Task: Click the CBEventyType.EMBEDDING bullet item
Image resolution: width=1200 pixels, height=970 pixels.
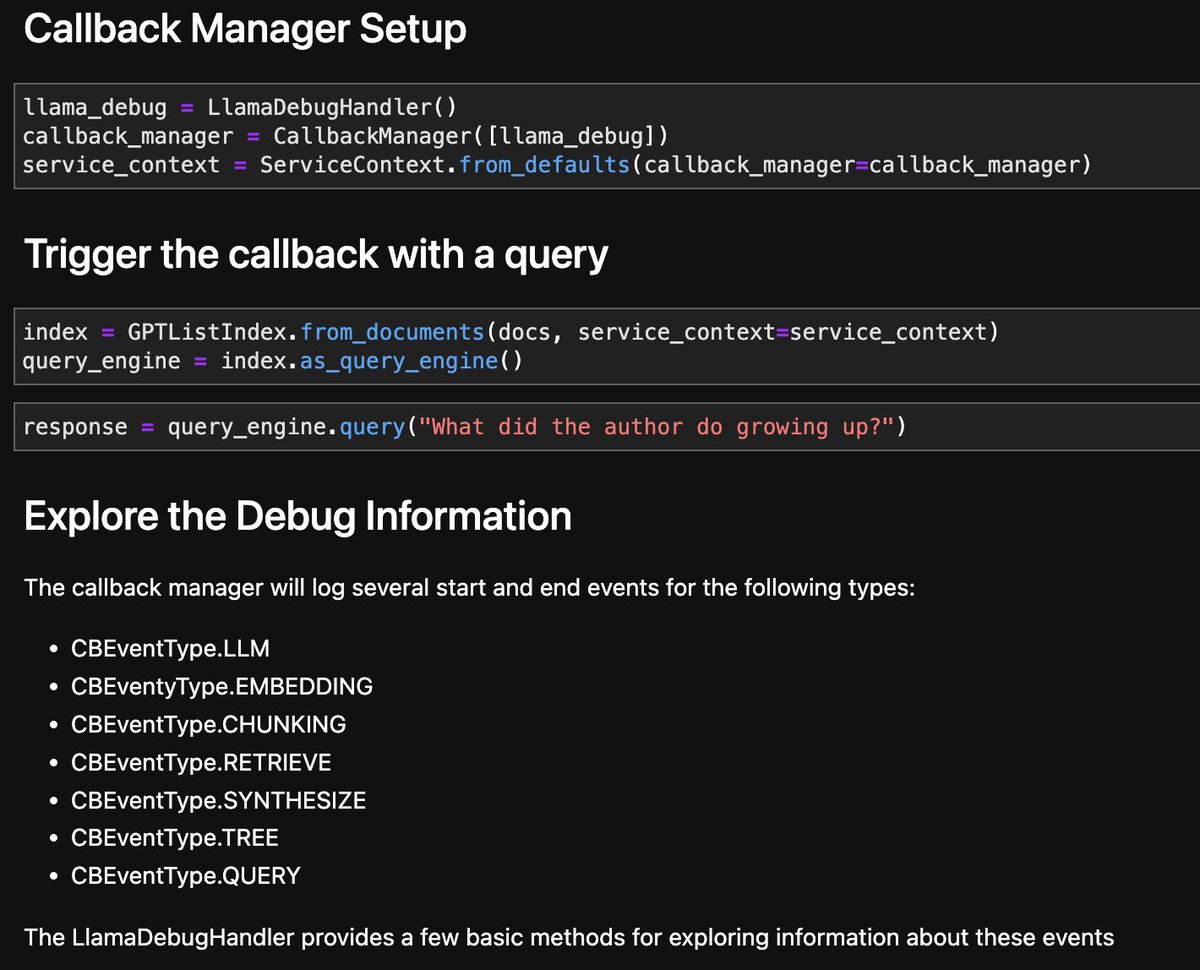Action: (x=222, y=686)
